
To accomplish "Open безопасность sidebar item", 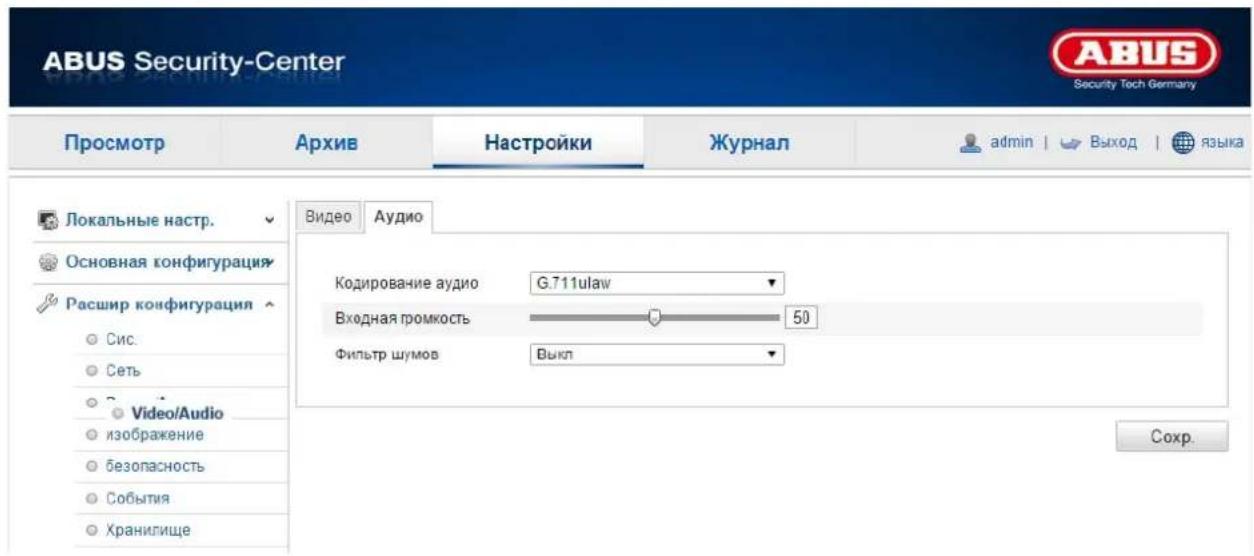I will (157, 466).
